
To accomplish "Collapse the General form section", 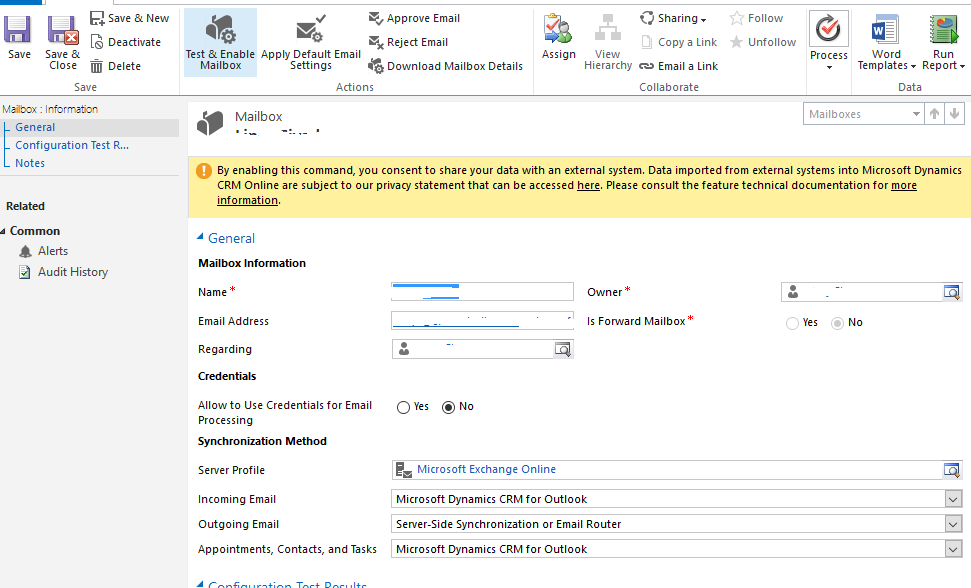I will click(x=200, y=237).
